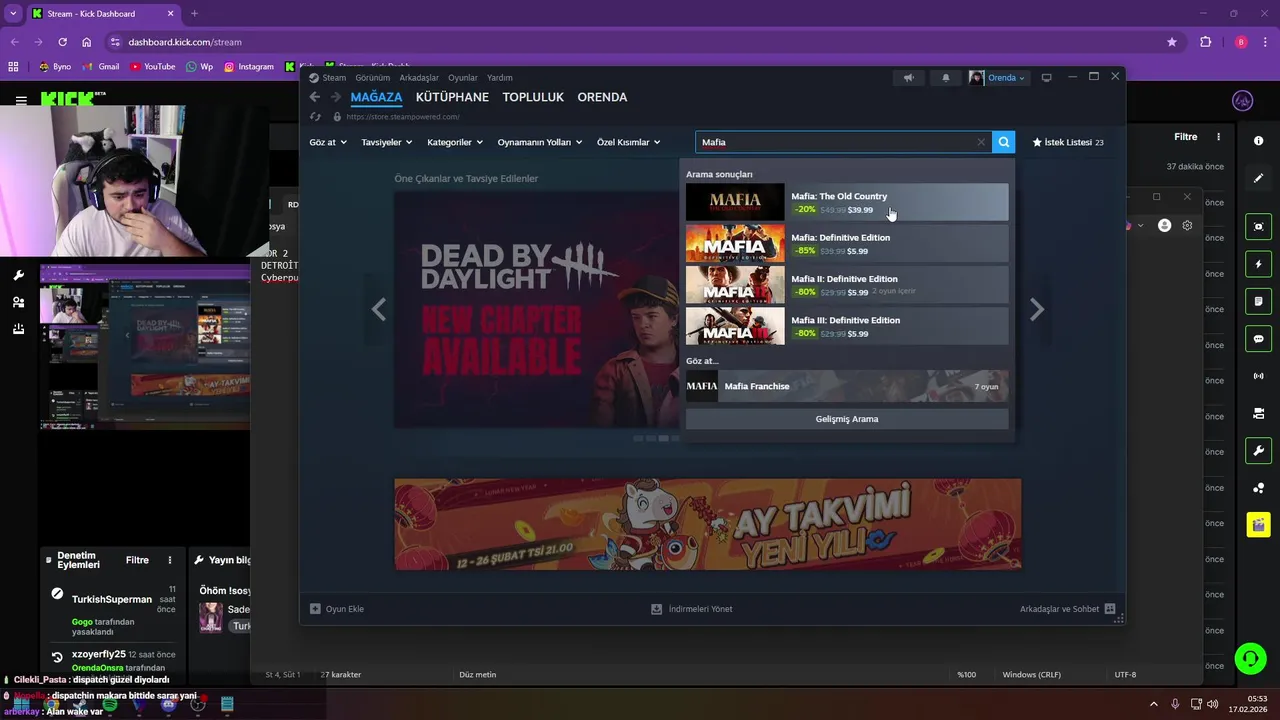Open the yellow clips icon in Kick sidebar
This screenshot has width=1280, height=720.
coord(1258,524)
